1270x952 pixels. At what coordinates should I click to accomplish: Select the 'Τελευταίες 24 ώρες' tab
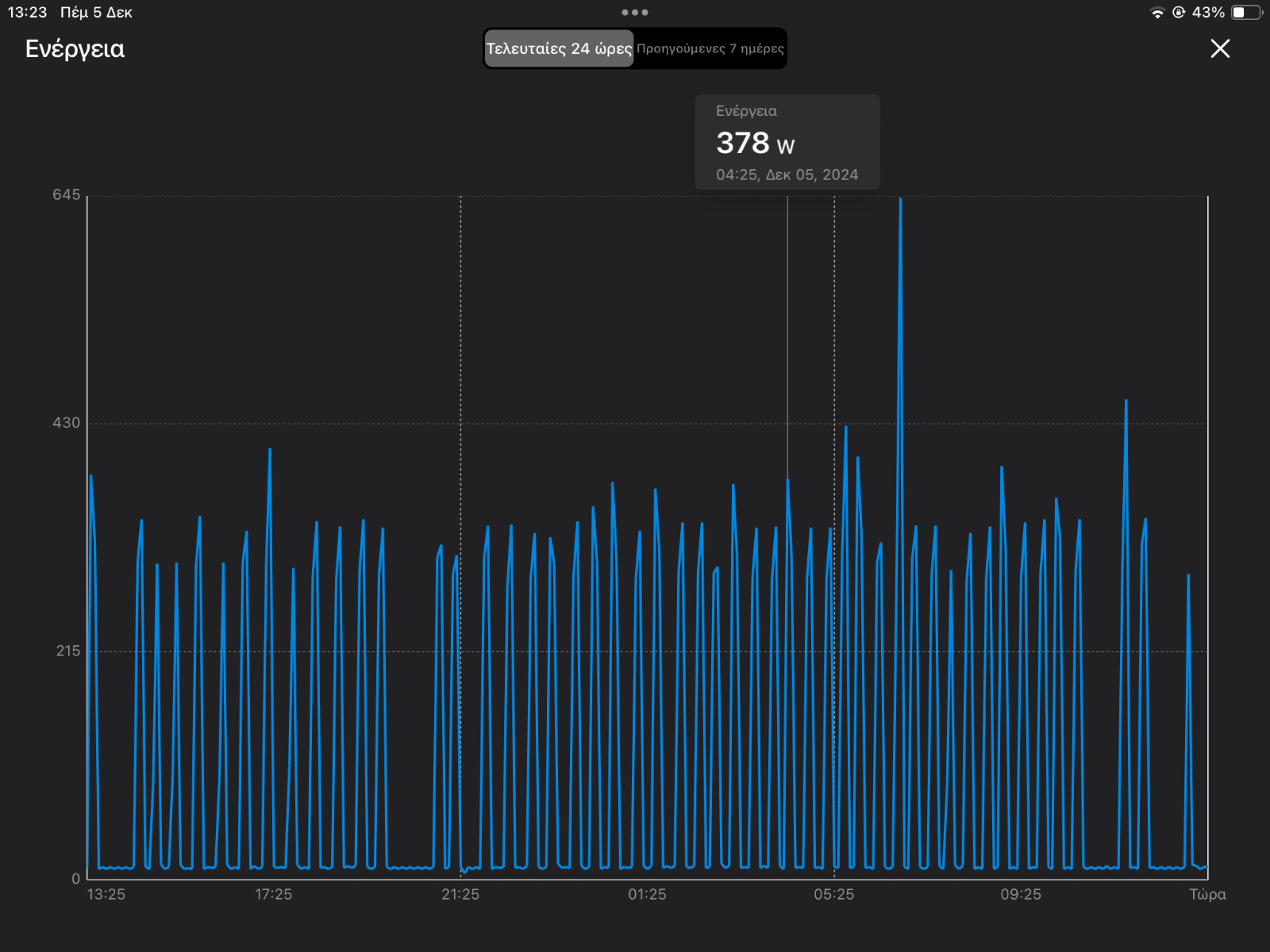[x=559, y=48]
